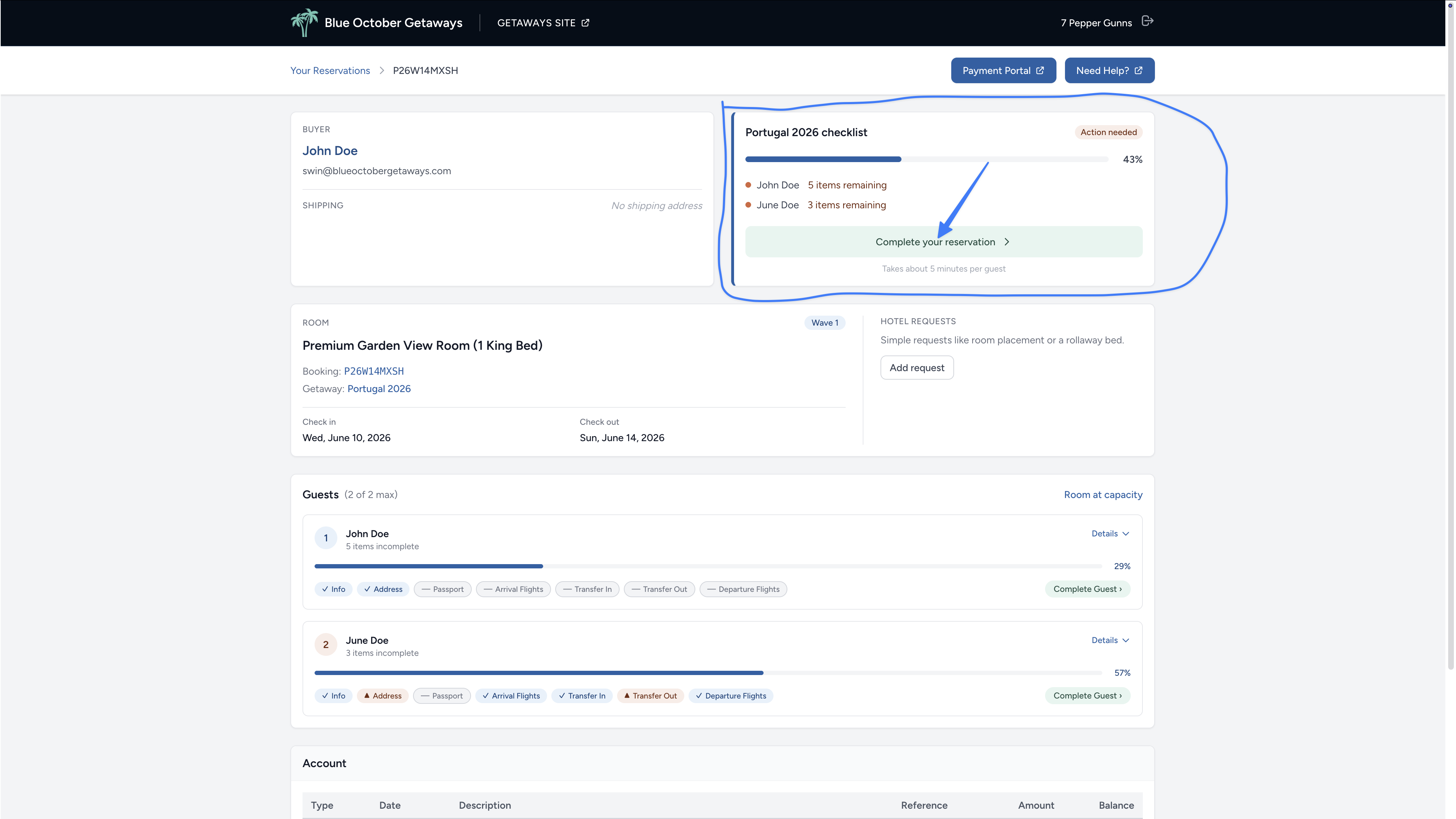This screenshot has height=819, width=1456.
Task: Click June Doe's Transfer Out warning chip
Action: point(651,696)
